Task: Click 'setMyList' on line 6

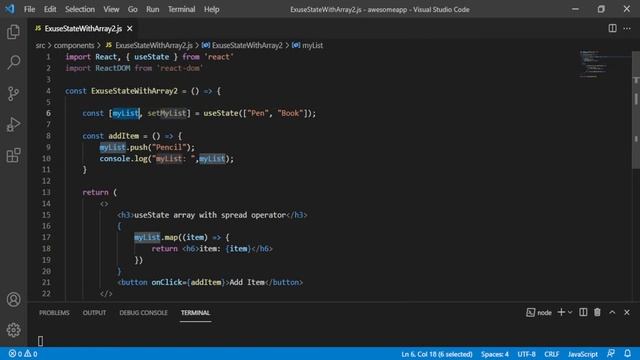Action: tap(167, 113)
